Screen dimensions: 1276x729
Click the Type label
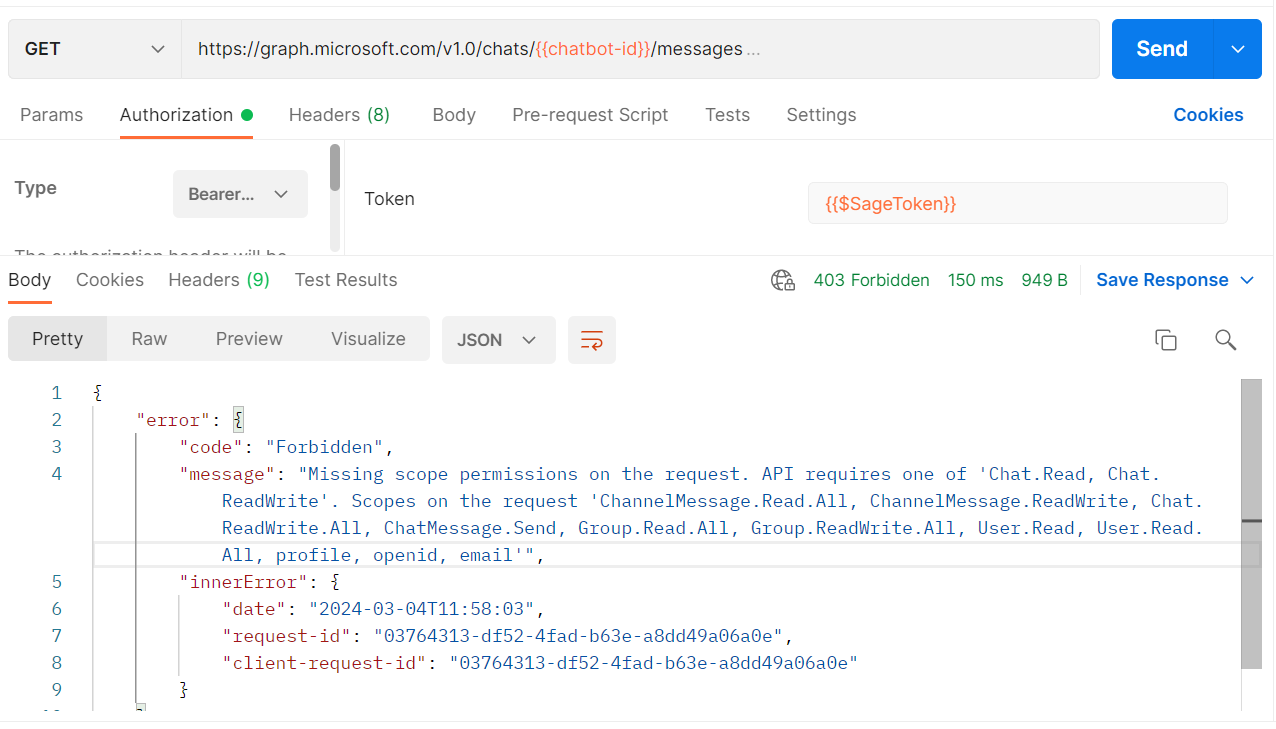coord(36,188)
